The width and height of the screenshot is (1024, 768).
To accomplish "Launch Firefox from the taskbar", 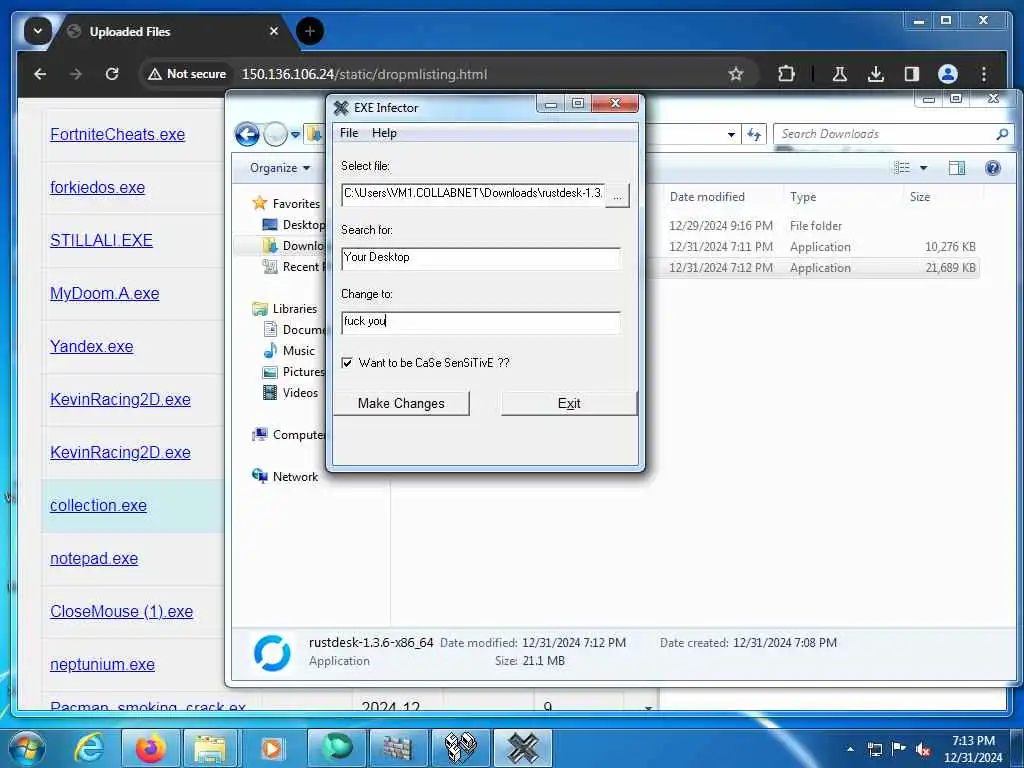I will tap(150, 748).
